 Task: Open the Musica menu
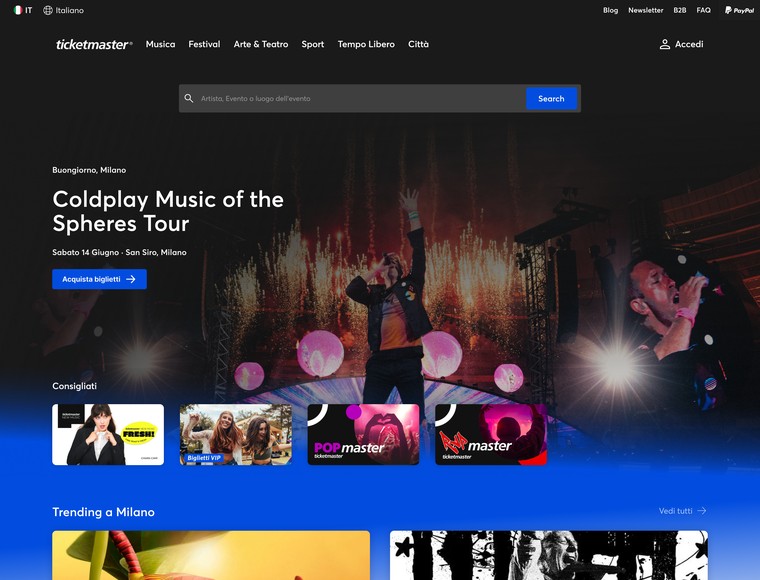pyautogui.click(x=160, y=44)
